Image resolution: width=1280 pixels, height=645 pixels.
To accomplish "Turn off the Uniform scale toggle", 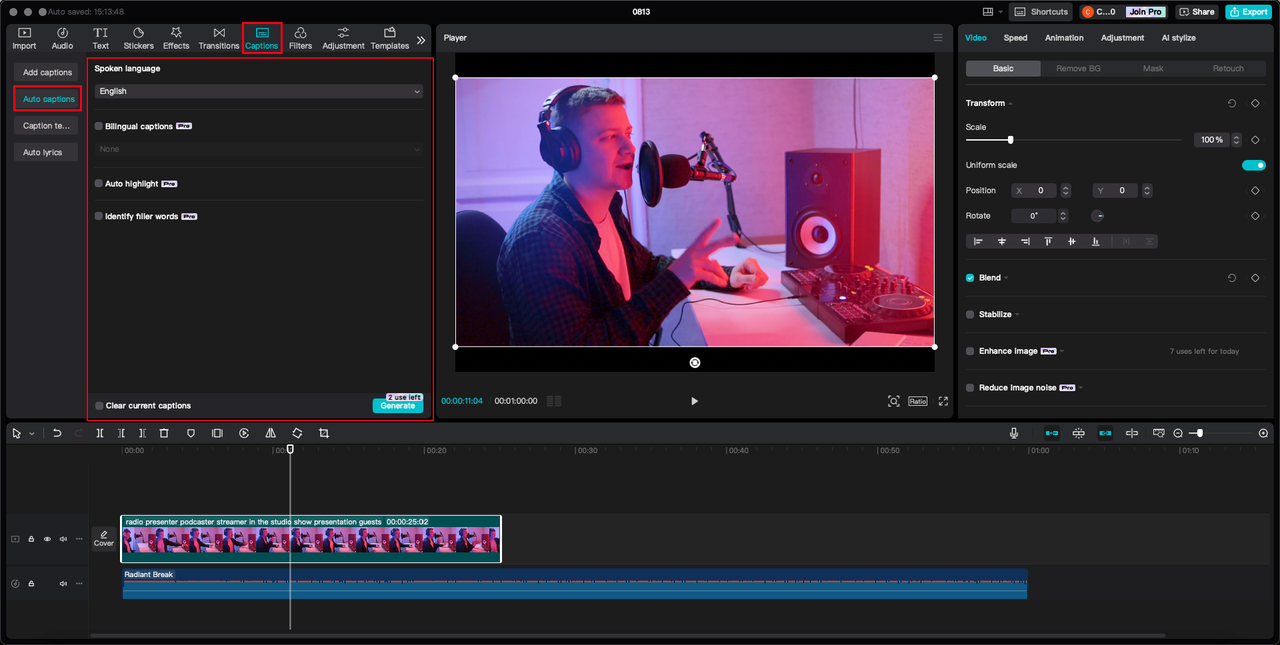I will [x=1253, y=165].
